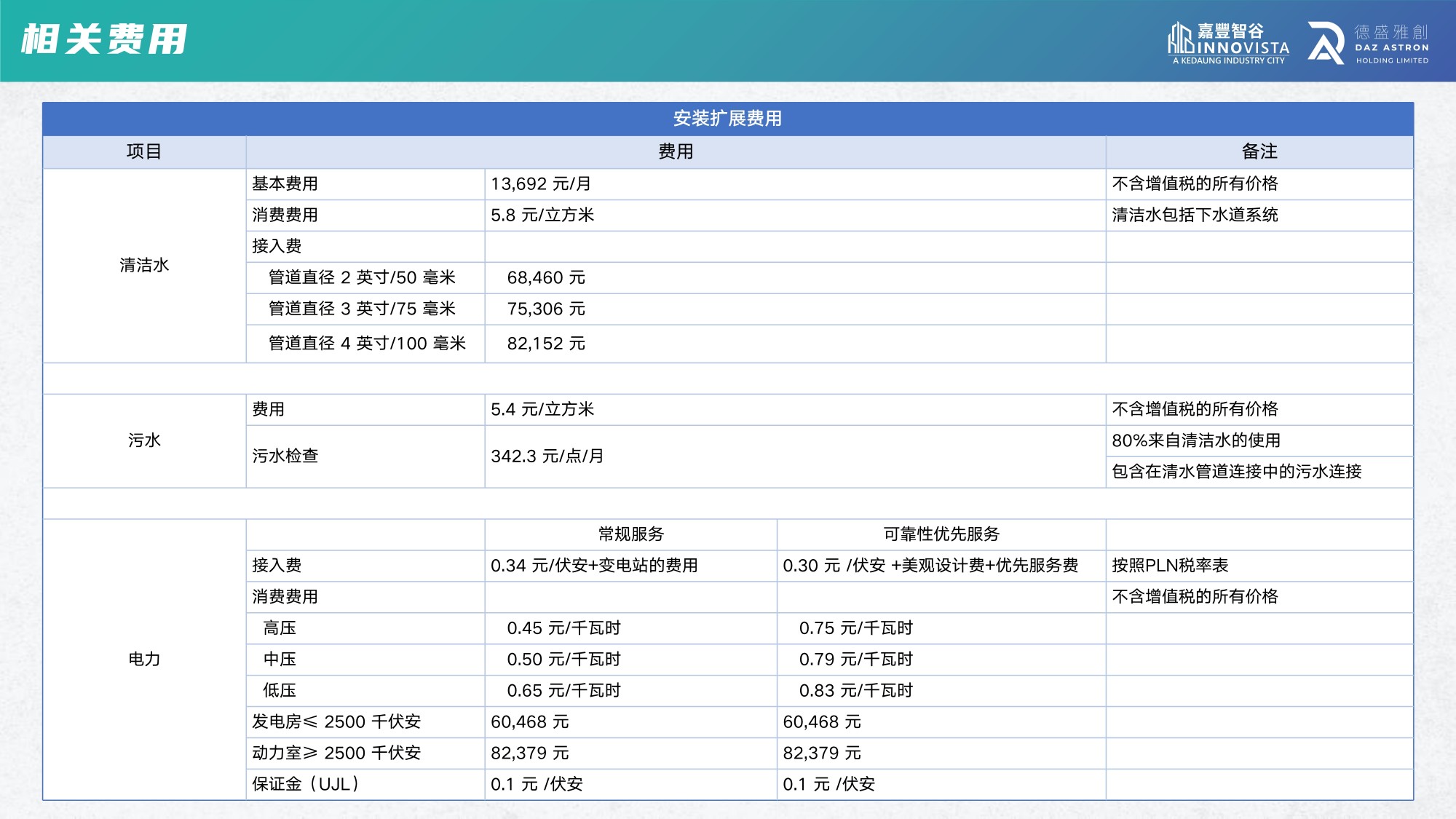Click the 污水 category cell

click(144, 440)
